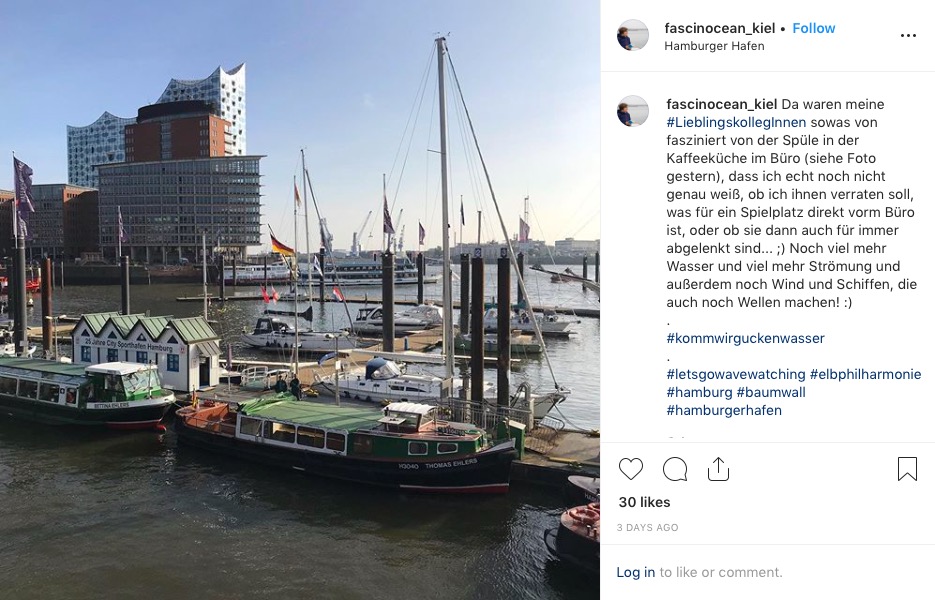The height and width of the screenshot is (600, 935).
Task: Open the #baumwall hashtag
Action: pos(771,392)
